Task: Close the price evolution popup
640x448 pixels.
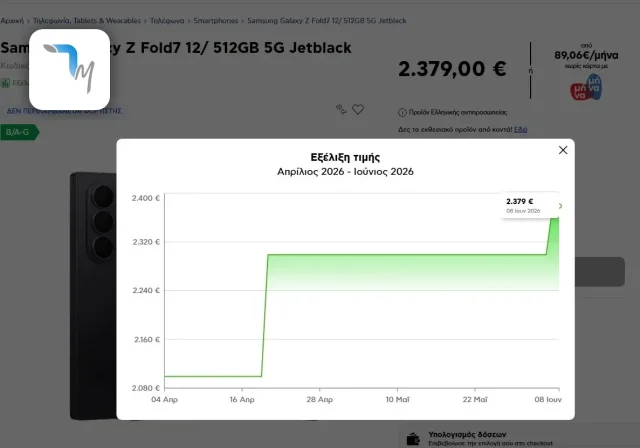Action: [x=563, y=150]
